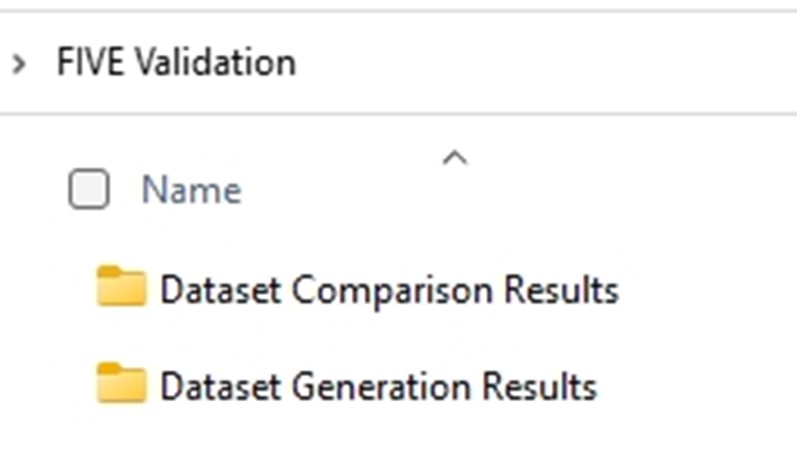Screen dimensions: 797x459
Task: Click the word Comparison in the first folder's name
Action: pyautogui.click(x=392, y=291)
